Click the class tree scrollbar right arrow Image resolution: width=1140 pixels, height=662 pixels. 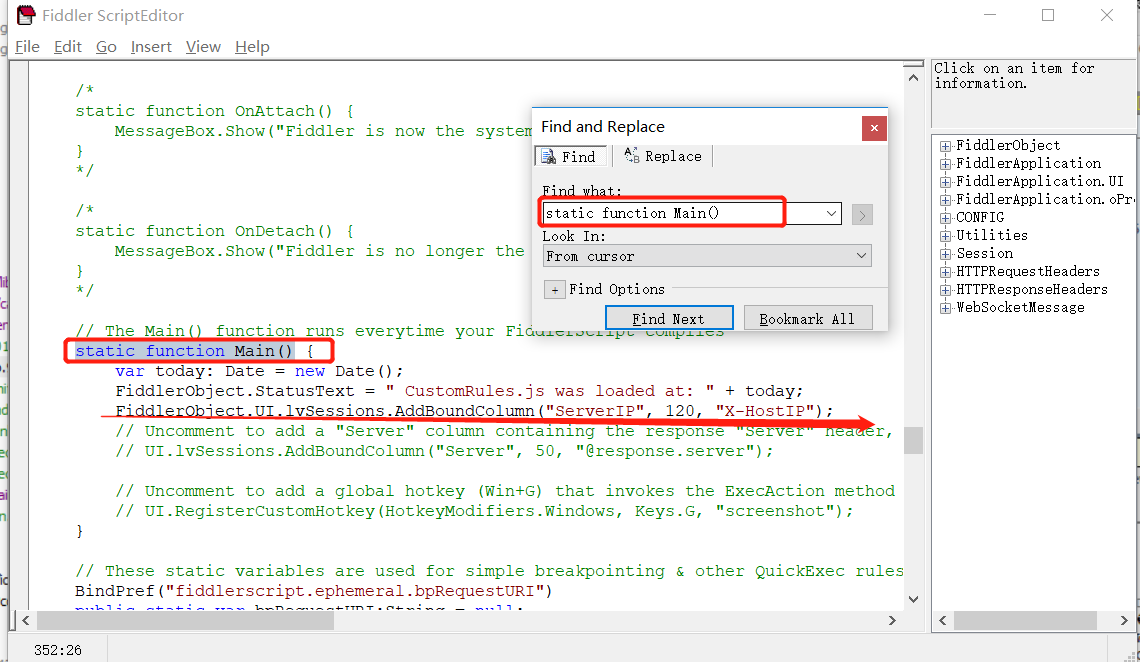tap(1124, 621)
